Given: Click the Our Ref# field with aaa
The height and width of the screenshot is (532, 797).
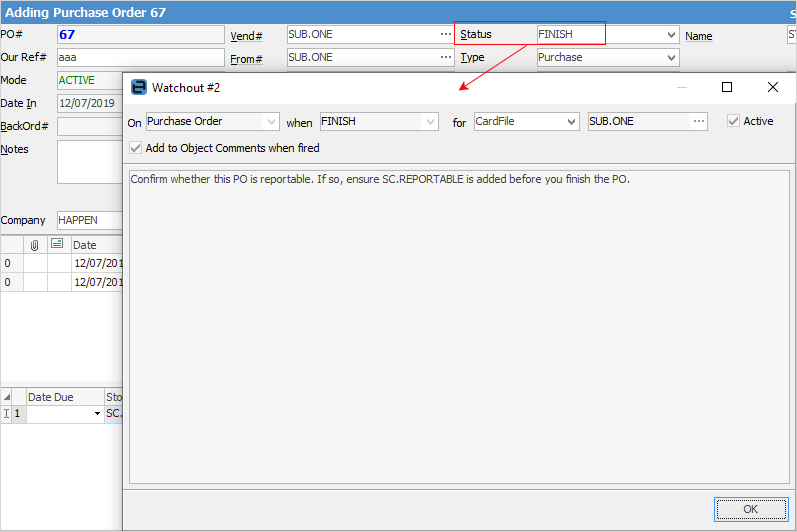Looking at the screenshot, I should click(x=140, y=57).
